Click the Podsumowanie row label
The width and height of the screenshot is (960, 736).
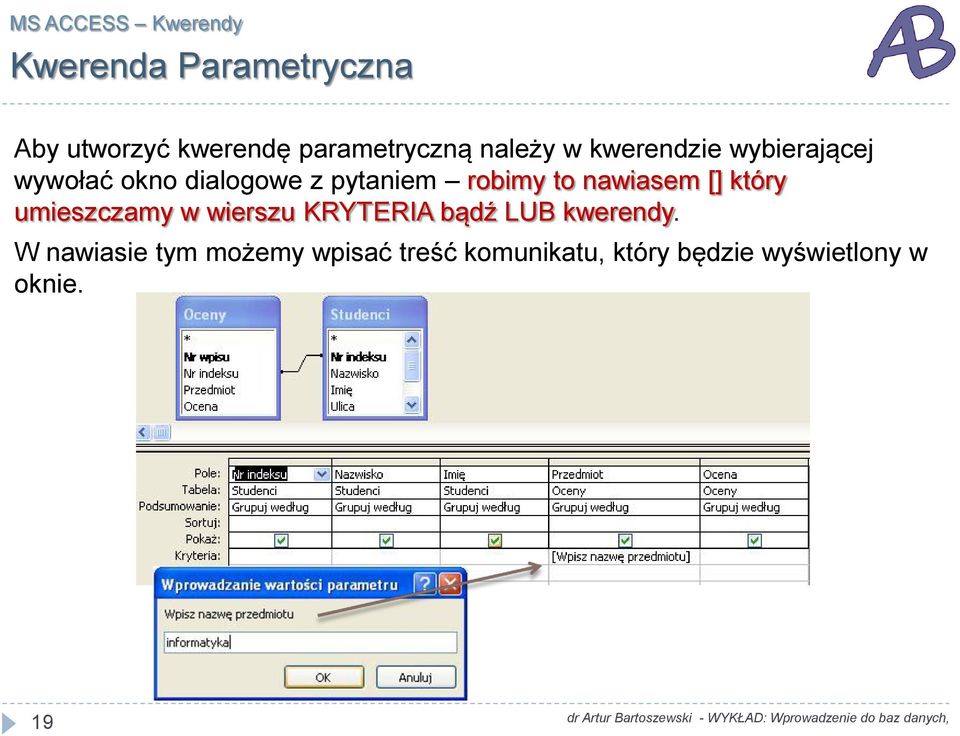(179, 506)
